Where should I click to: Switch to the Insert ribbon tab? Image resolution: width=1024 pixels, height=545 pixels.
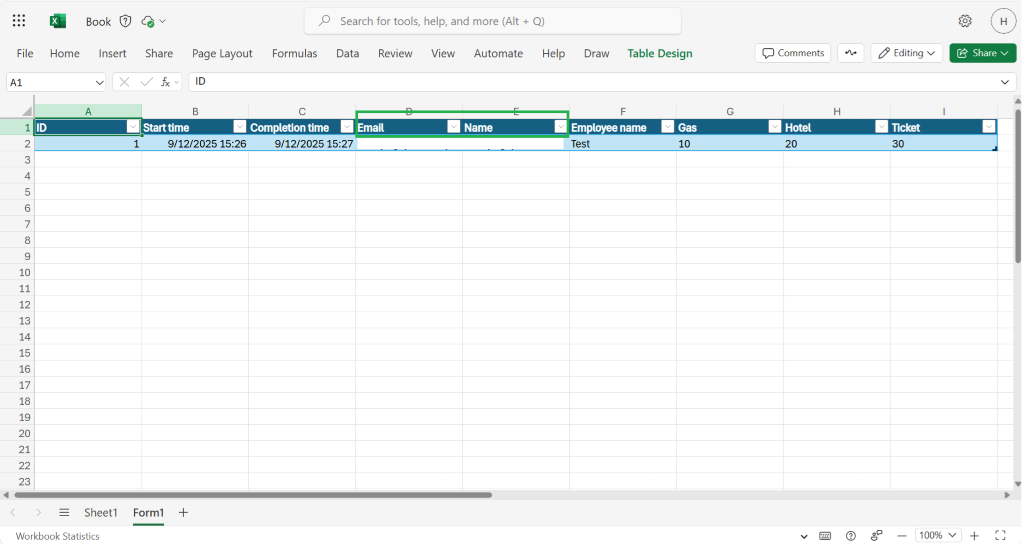pos(112,54)
